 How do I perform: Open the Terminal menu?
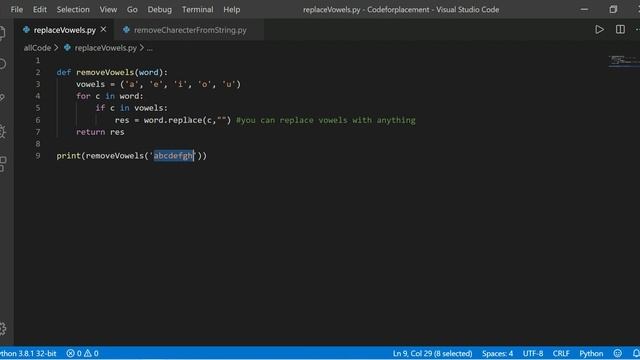[x=198, y=9]
